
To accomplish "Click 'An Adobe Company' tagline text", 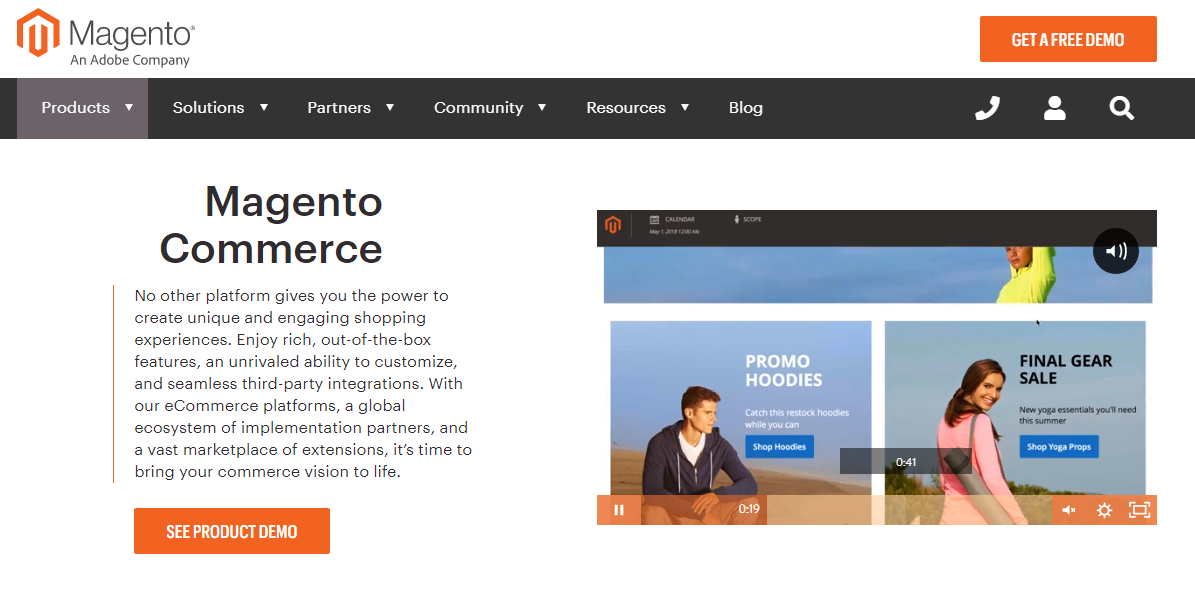I will click(130, 60).
